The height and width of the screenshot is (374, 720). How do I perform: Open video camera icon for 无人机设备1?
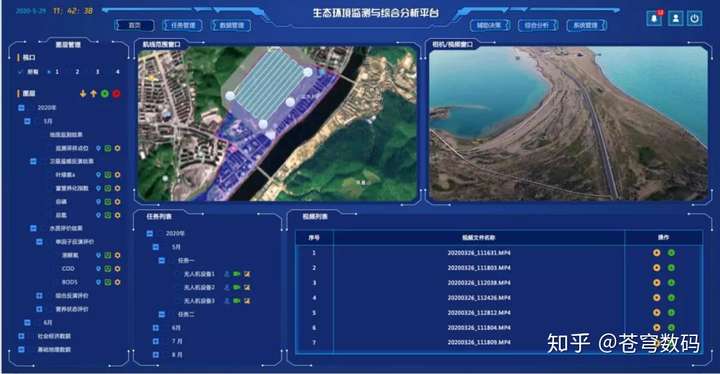coord(236,274)
